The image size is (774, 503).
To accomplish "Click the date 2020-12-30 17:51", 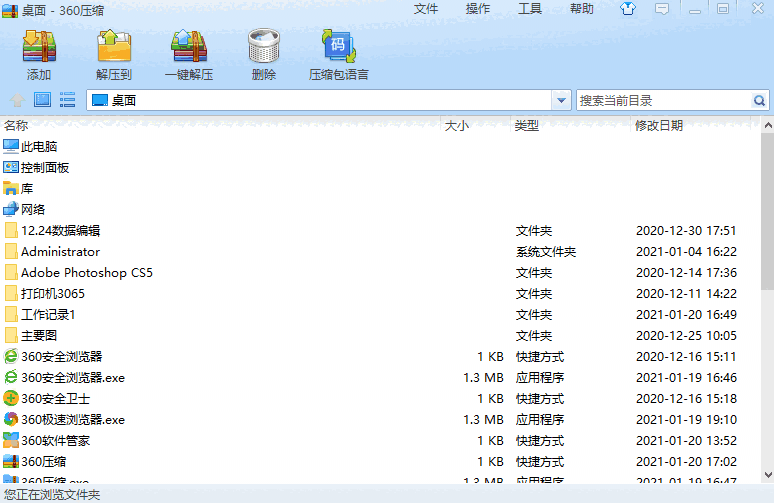I will pyautogui.click(x=686, y=231).
